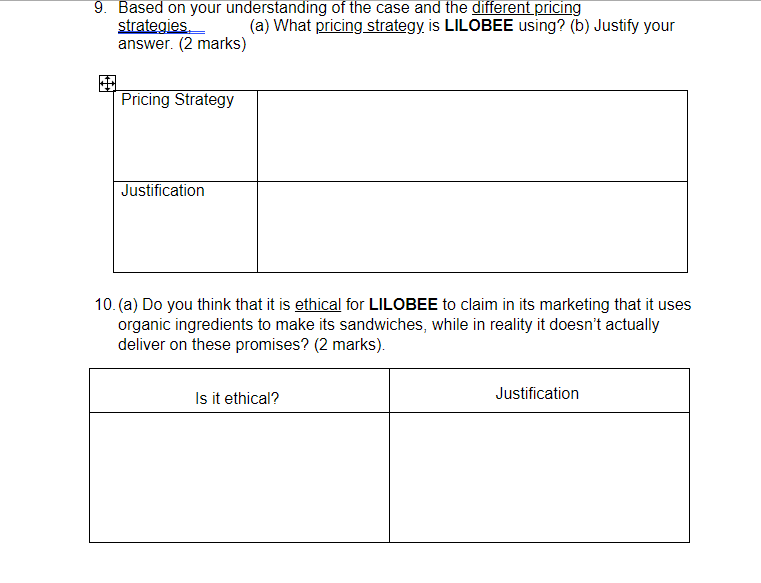Click the underlined 'different pricing' text
This screenshot has height=583, width=761.
[x=526, y=8]
